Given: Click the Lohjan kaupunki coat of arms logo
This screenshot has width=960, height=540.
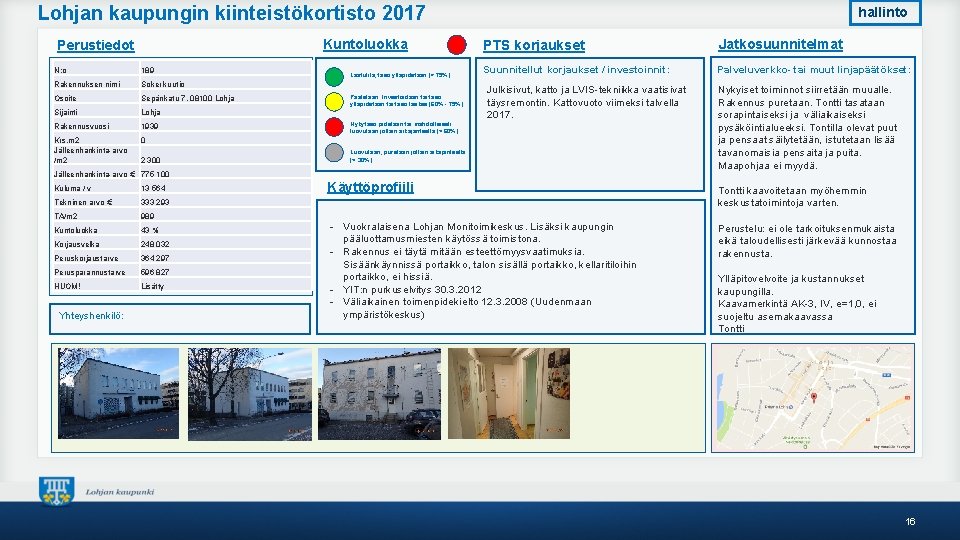Looking at the screenshot, I should point(56,491).
